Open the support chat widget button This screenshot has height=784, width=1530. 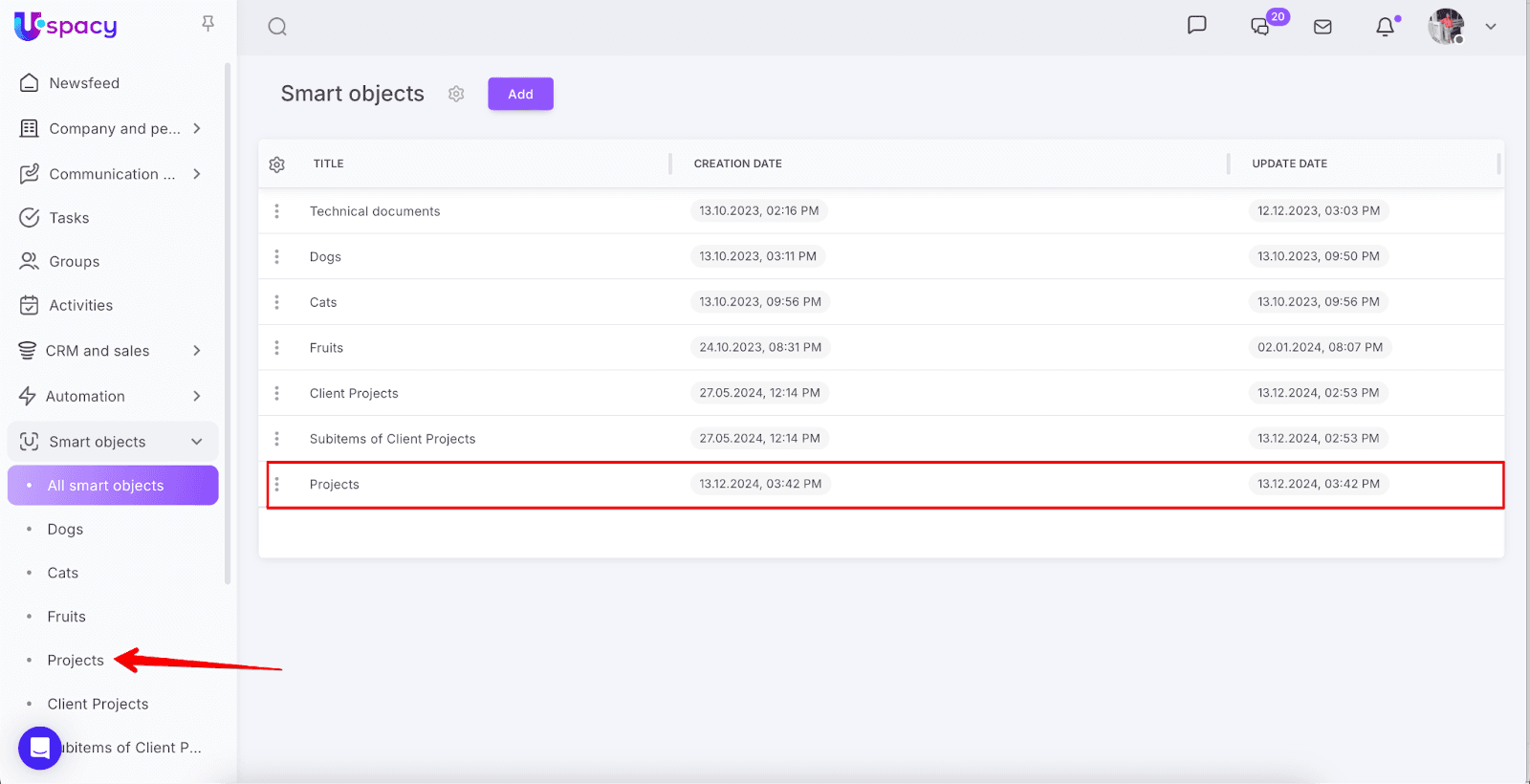40,748
